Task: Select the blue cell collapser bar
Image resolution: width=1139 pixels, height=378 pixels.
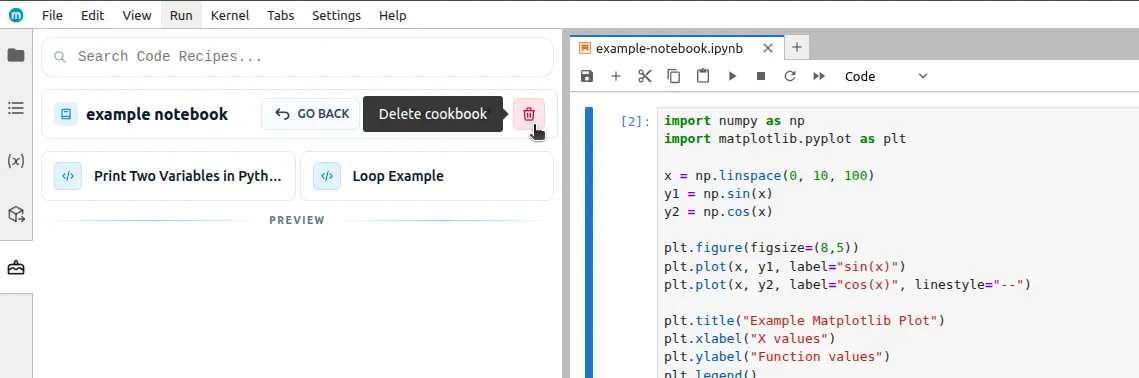Action: click(x=589, y=243)
